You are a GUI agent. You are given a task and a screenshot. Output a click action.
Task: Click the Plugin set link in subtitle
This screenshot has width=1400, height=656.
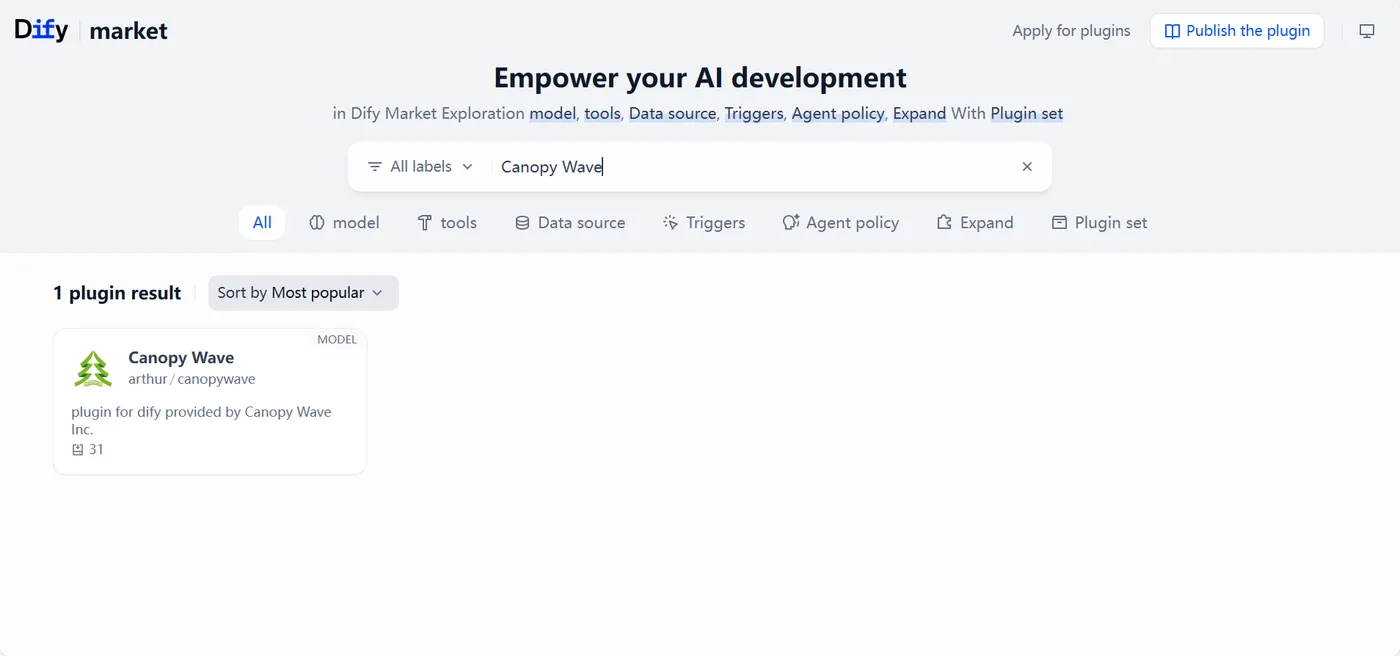click(x=1027, y=114)
